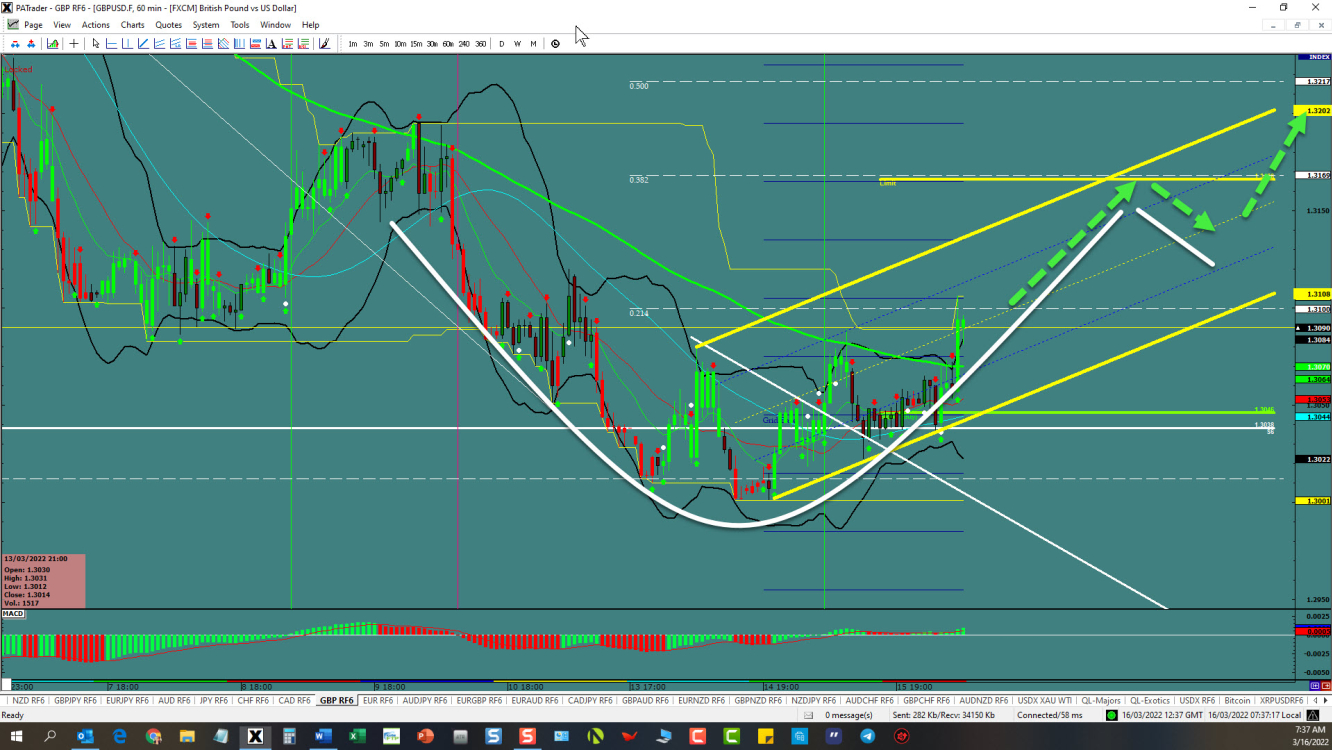The height and width of the screenshot is (750, 1332).
Task: Select the pen freehand drawing tool
Action: click(325, 44)
